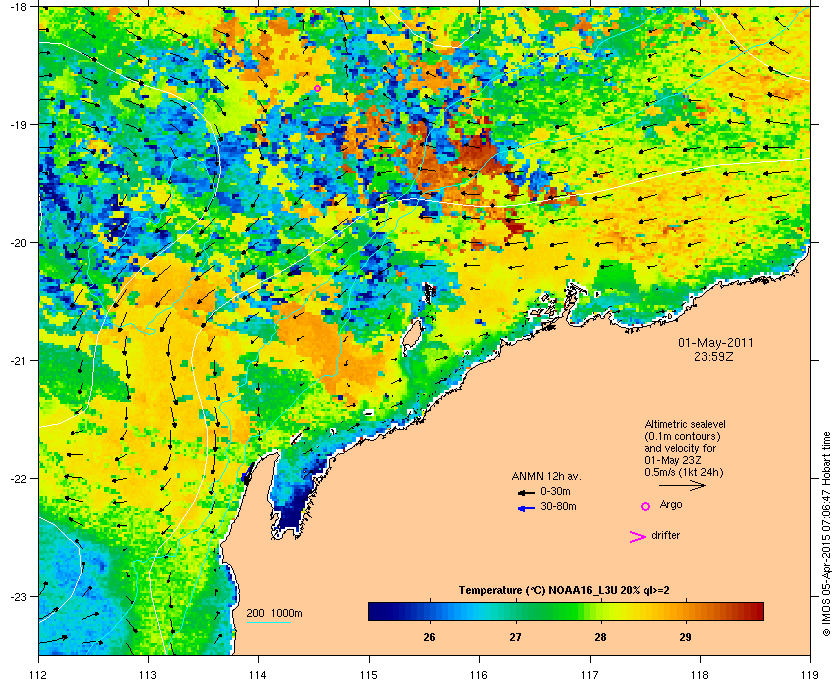
Task: Click the longitude 113 axis label
Action: coord(148,674)
